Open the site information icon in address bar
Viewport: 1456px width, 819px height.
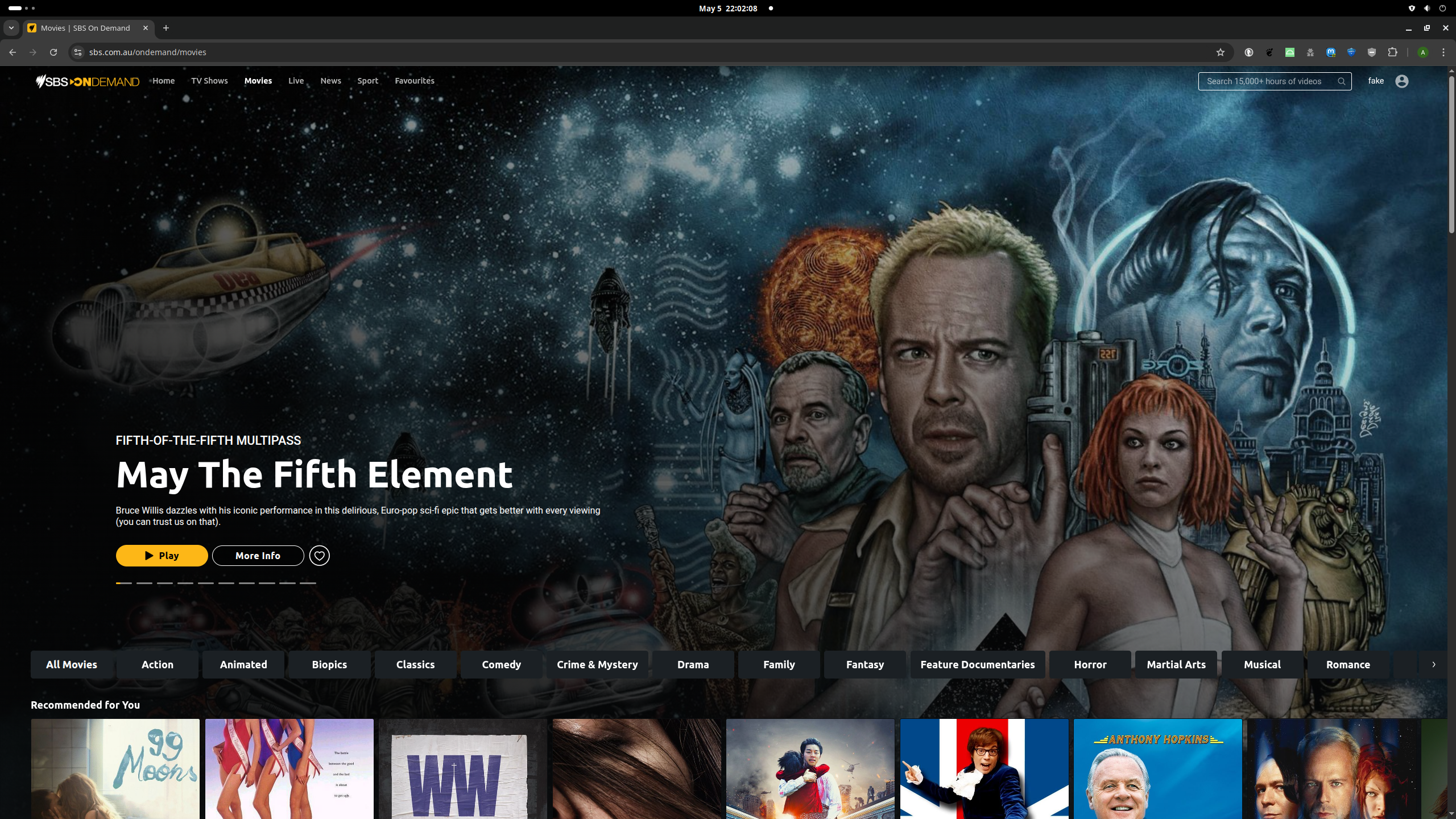click(78, 52)
